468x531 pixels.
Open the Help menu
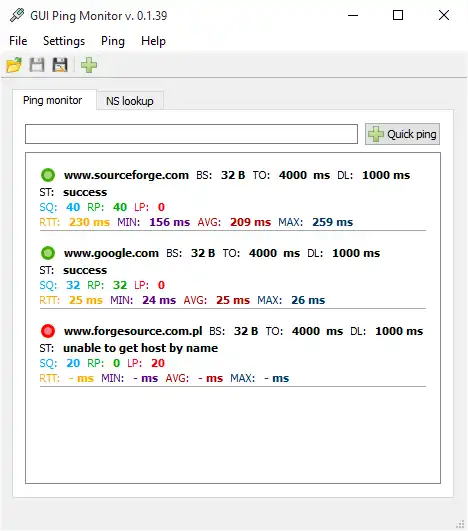pyautogui.click(x=153, y=41)
